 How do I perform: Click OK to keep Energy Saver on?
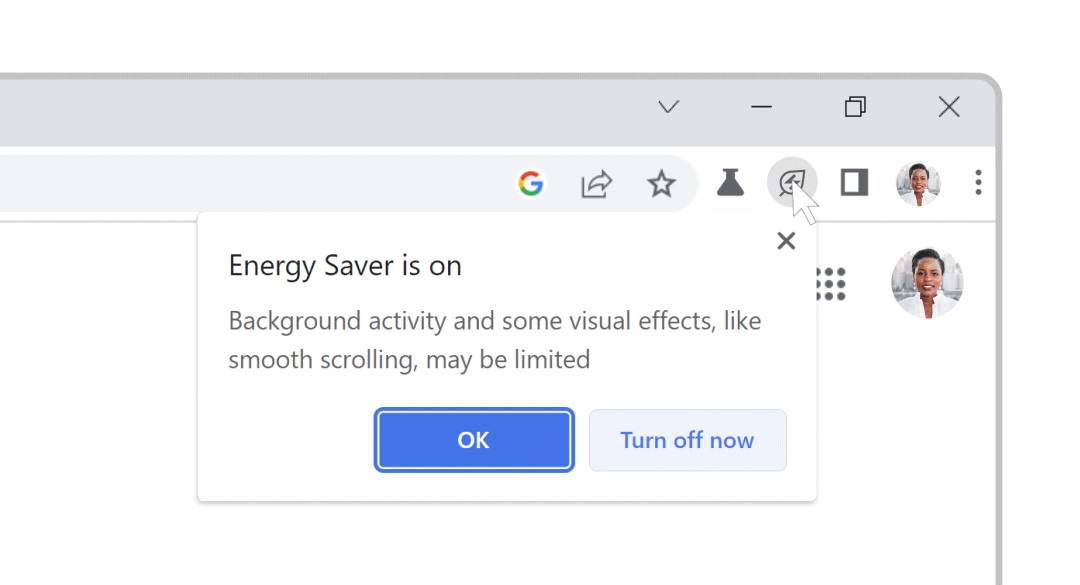(473, 440)
